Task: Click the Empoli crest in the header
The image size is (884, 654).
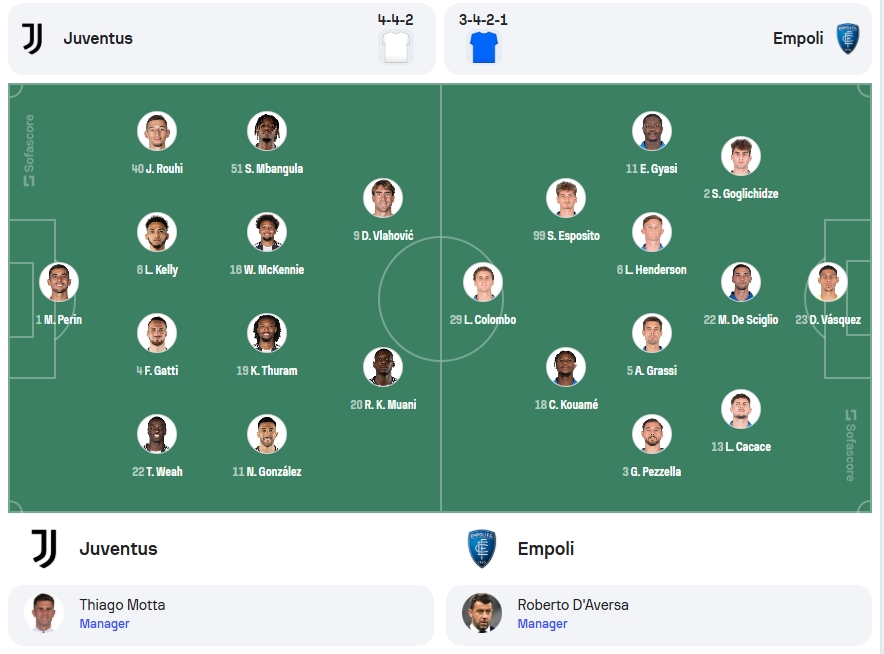Action: (847, 38)
